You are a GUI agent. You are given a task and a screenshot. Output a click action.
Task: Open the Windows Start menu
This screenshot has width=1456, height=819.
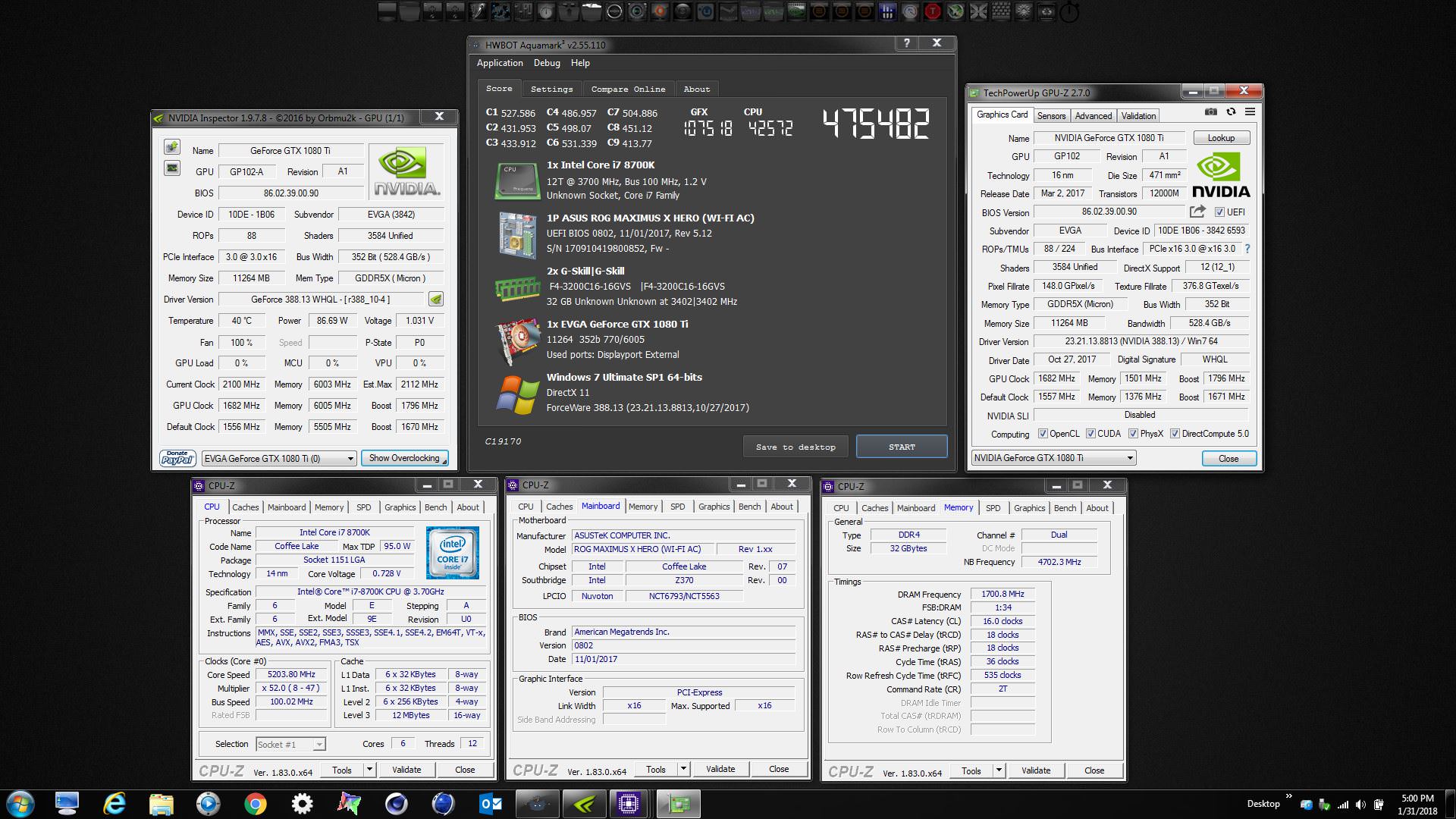click(20, 804)
